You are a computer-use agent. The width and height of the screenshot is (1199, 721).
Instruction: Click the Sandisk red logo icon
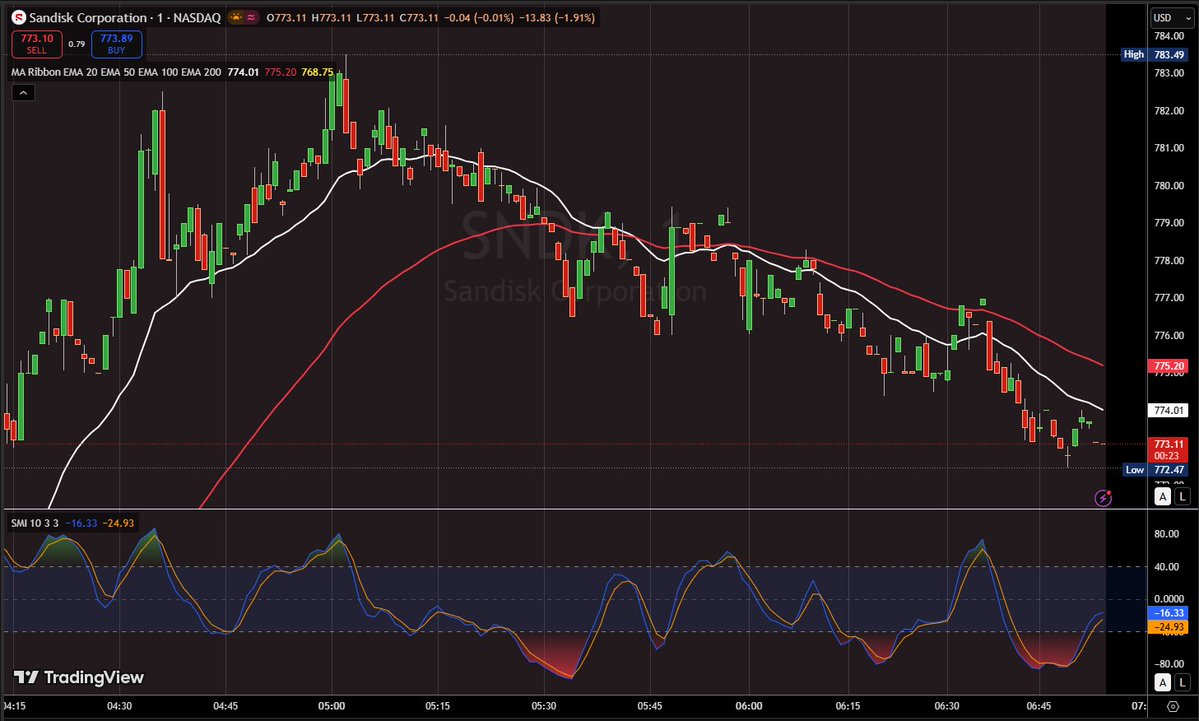point(18,17)
